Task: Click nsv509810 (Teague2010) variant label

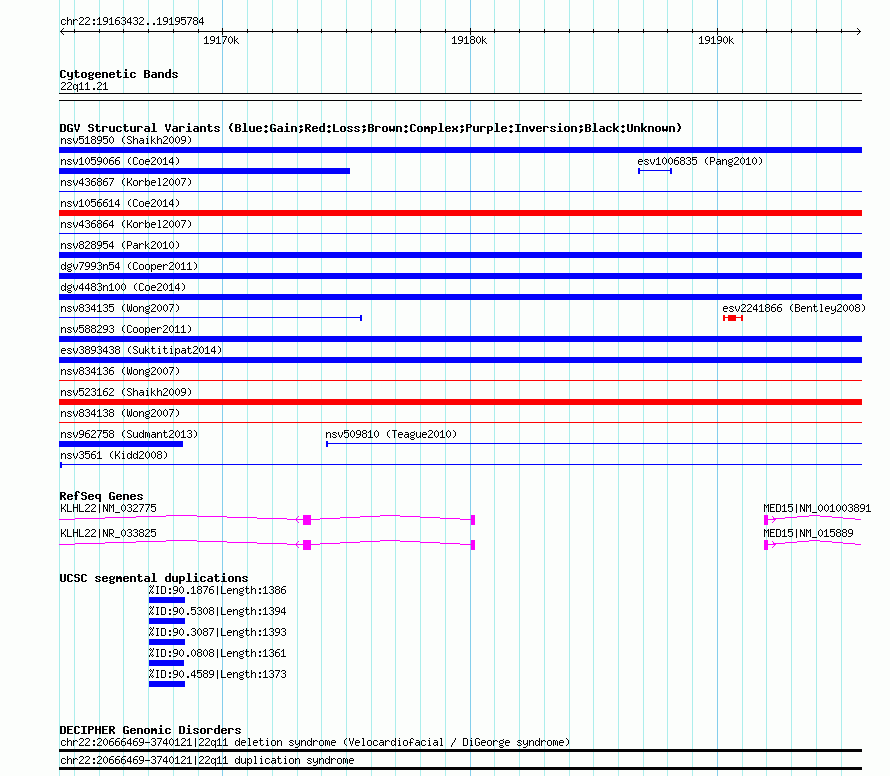Action: coord(391,434)
